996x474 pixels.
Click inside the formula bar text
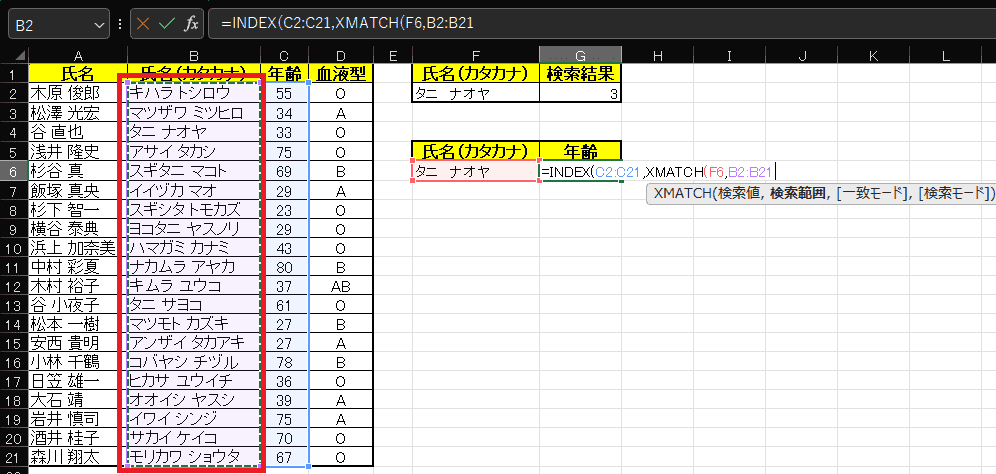tap(600, 23)
